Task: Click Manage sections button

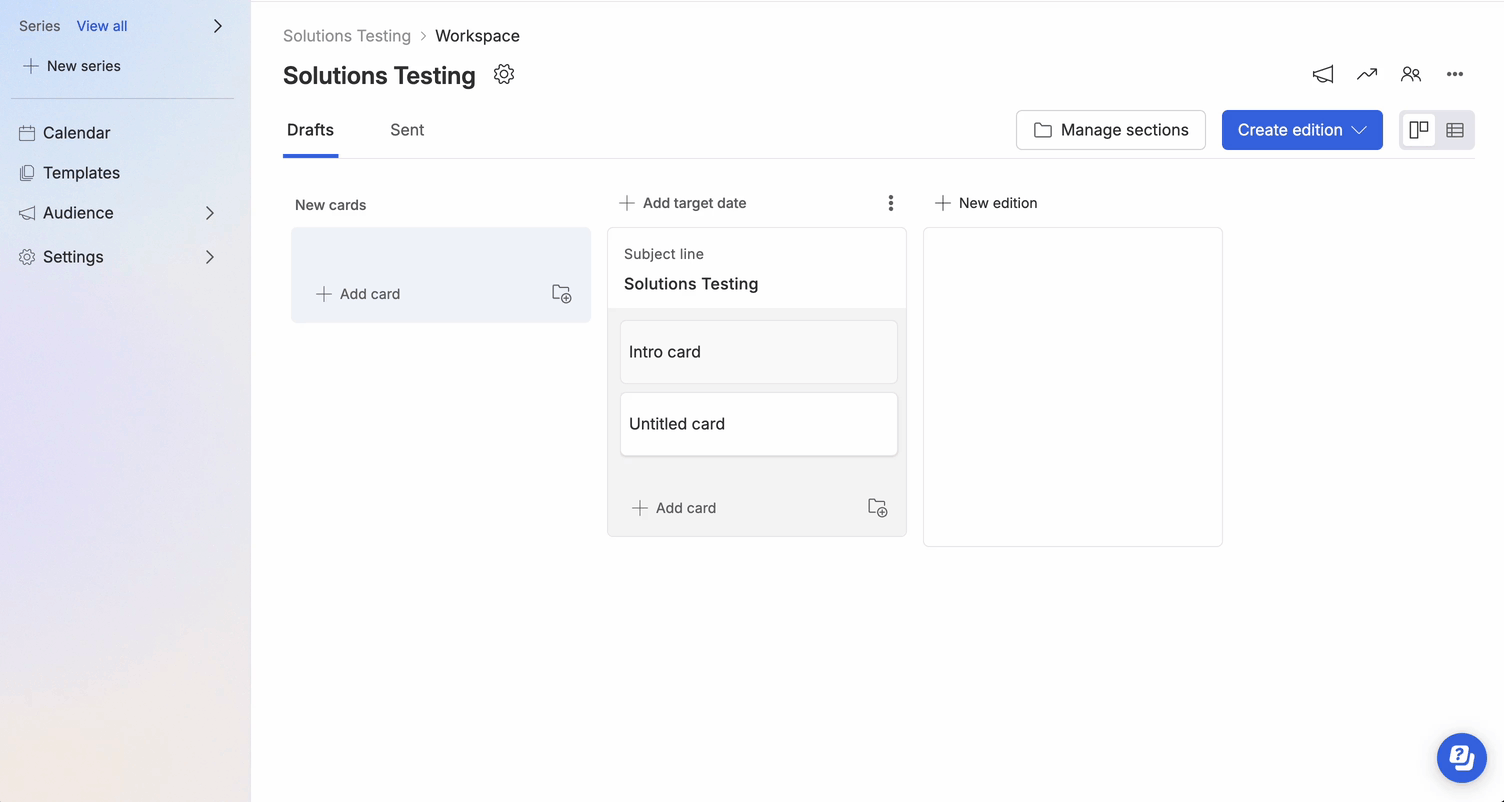Action: (1111, 130)
